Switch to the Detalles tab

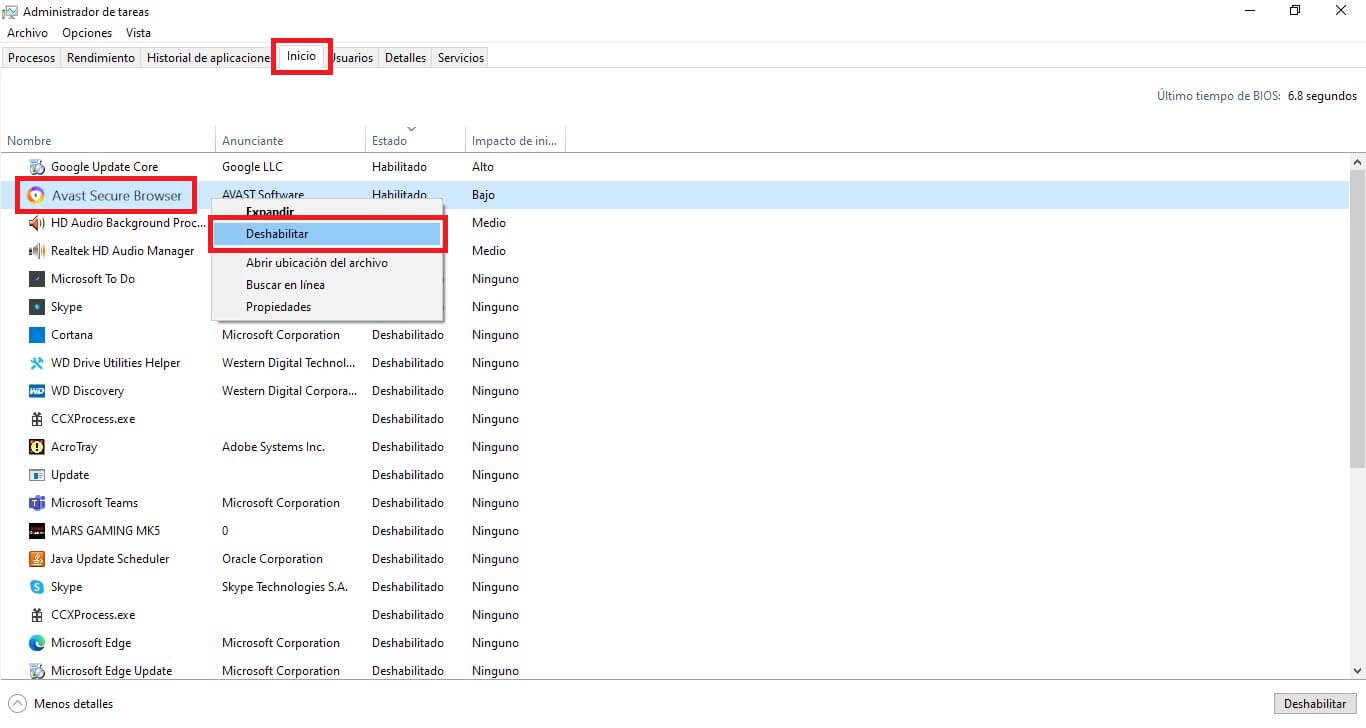[x=405, y=58]
